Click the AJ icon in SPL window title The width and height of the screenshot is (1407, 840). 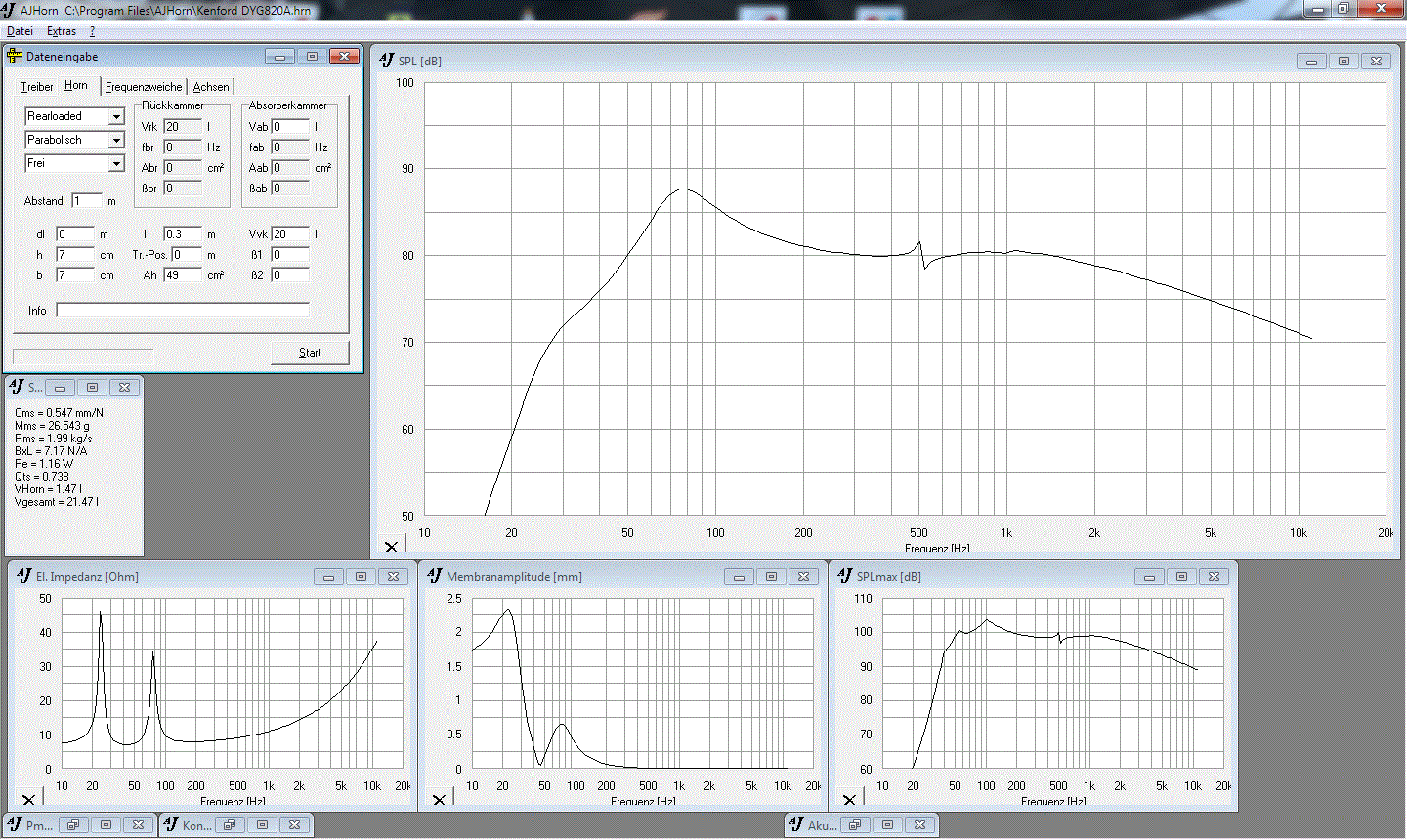(387, 61)
